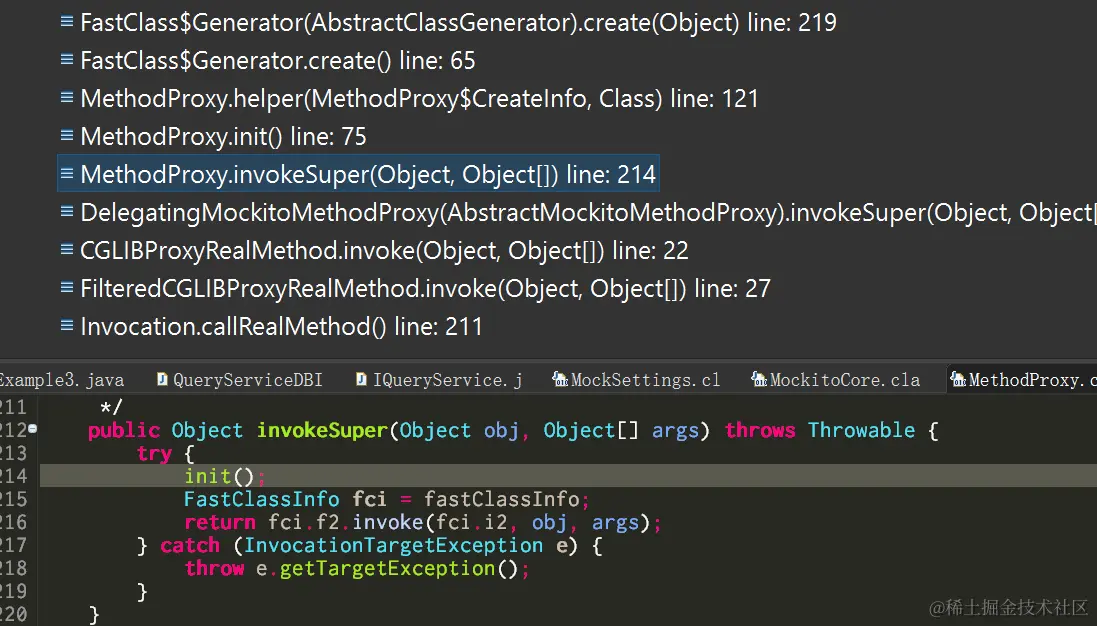The image size is (1097, 626).
Task: Click the init() call on highlighted line
Action: pos(219,476)
